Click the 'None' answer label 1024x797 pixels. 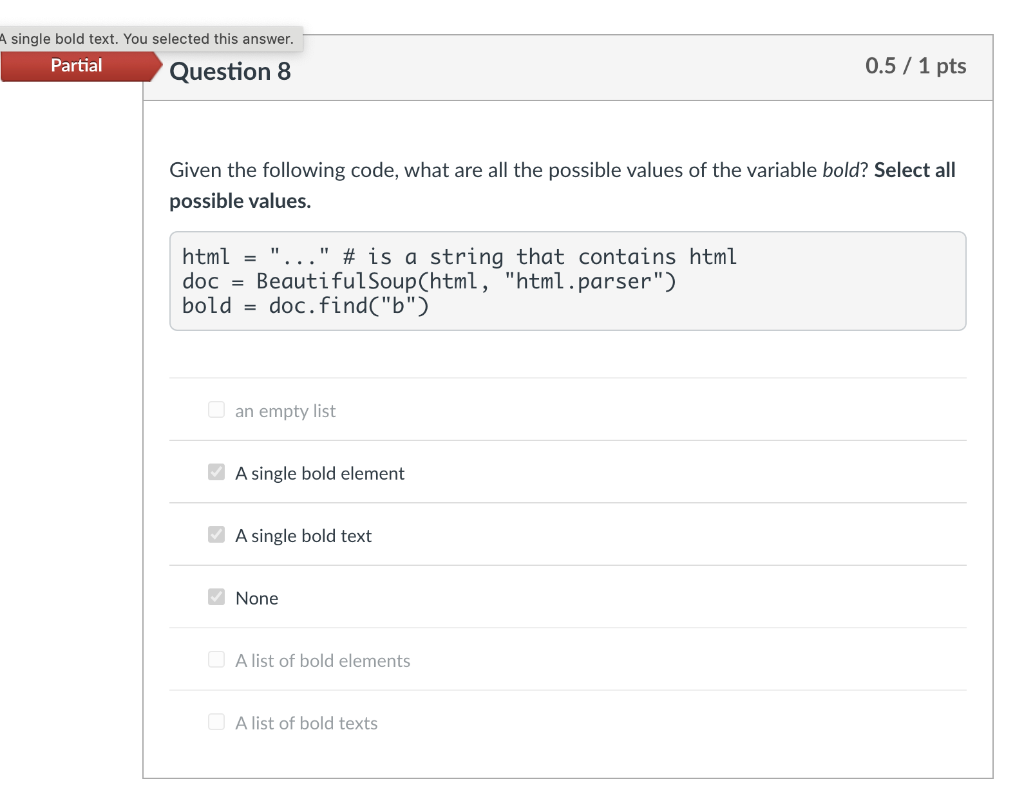pyautogui.click(x=256, y=597)
